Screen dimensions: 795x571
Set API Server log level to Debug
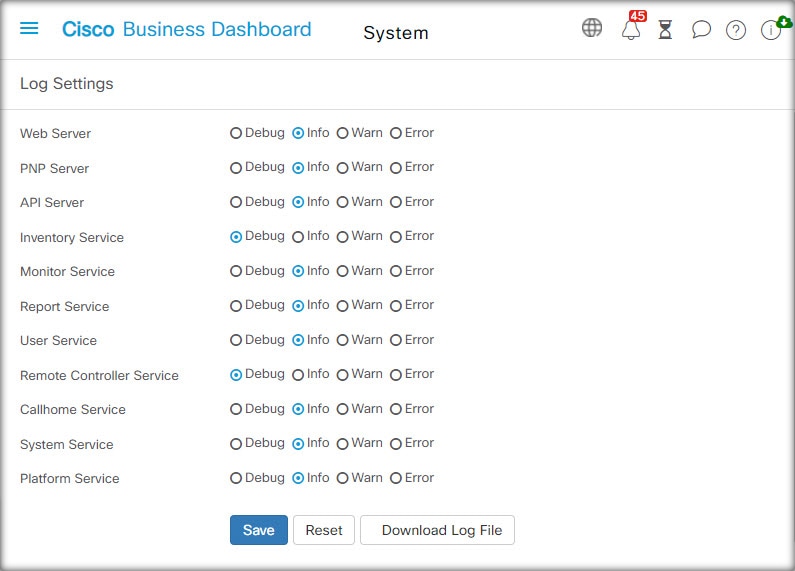tap(236, 202)
